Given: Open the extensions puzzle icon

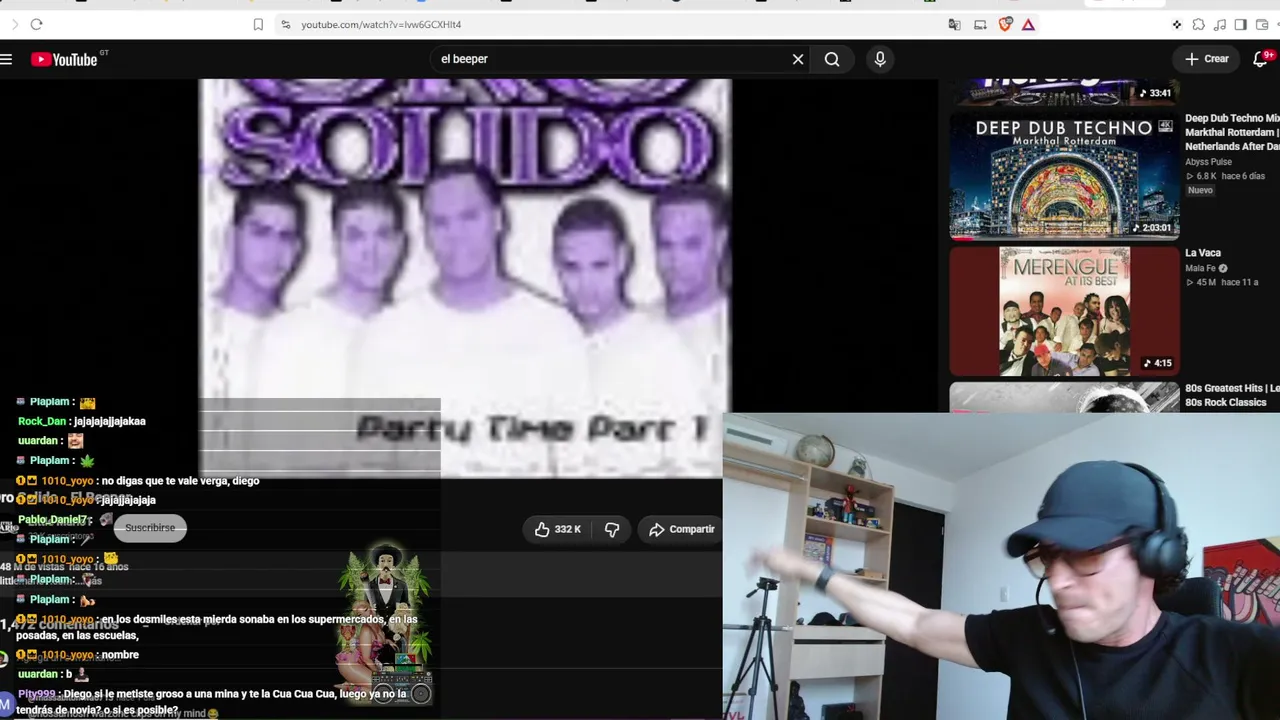Looking at the screenshot, I should (x=1198, y=24).
